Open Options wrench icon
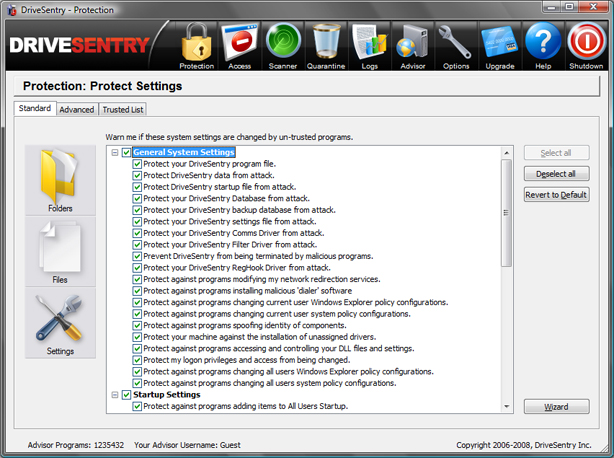 coord(456,46)
